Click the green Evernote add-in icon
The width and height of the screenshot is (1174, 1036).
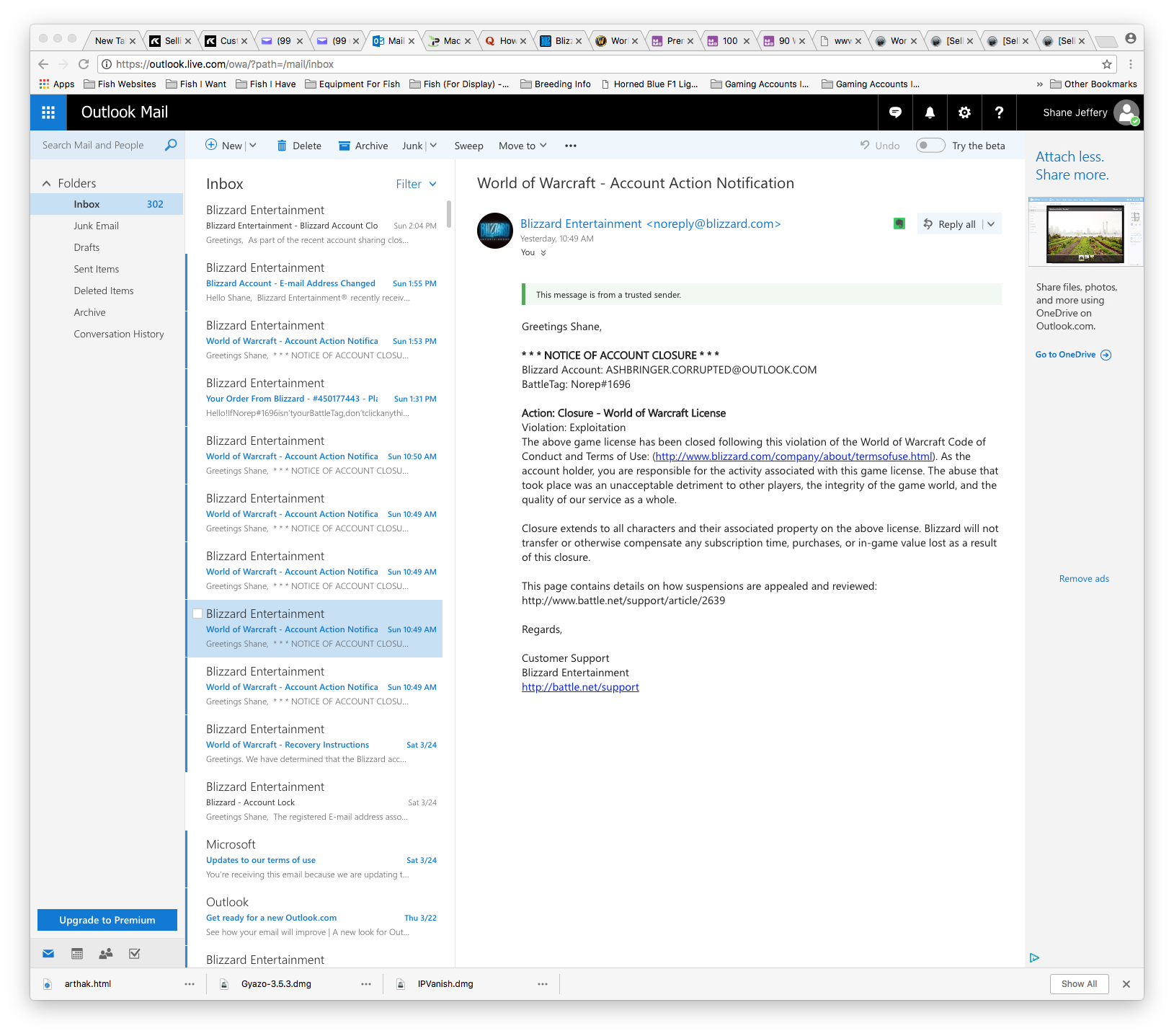point(899,223)
